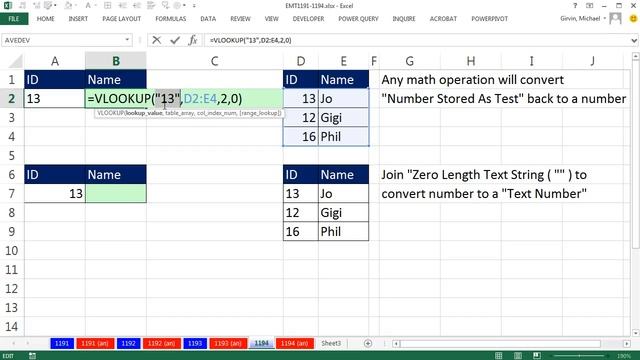Cancel the formula entry with X icon
This screenshot has width=640, height=360.
pos(156,40)
